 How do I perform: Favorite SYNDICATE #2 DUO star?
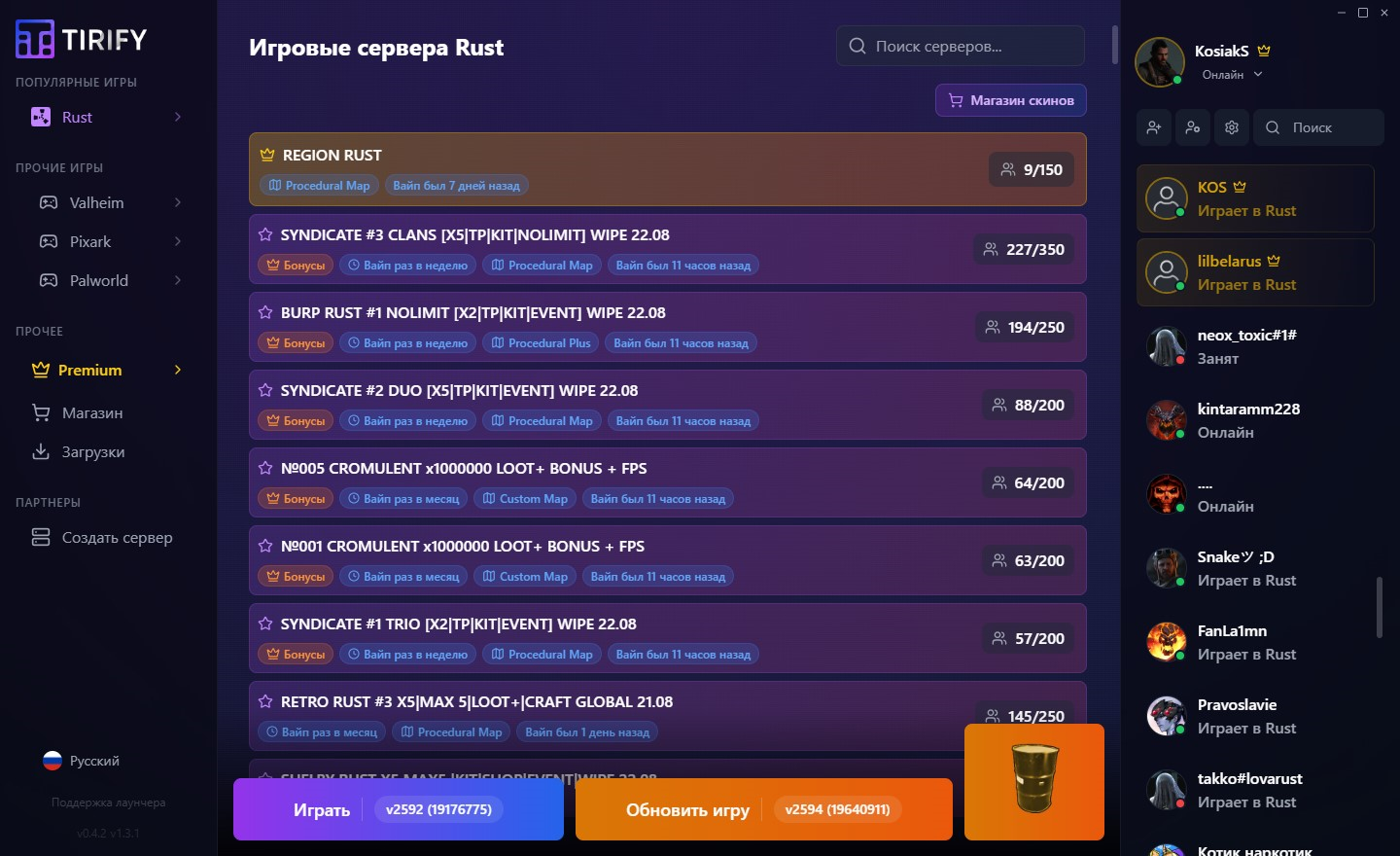tap(265, 390)
